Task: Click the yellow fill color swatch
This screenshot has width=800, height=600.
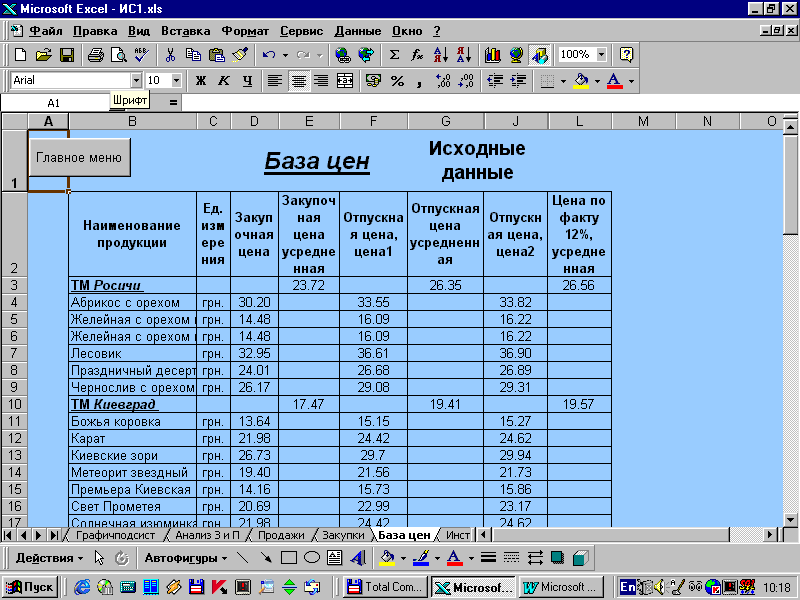Action: tap(580, 81)
